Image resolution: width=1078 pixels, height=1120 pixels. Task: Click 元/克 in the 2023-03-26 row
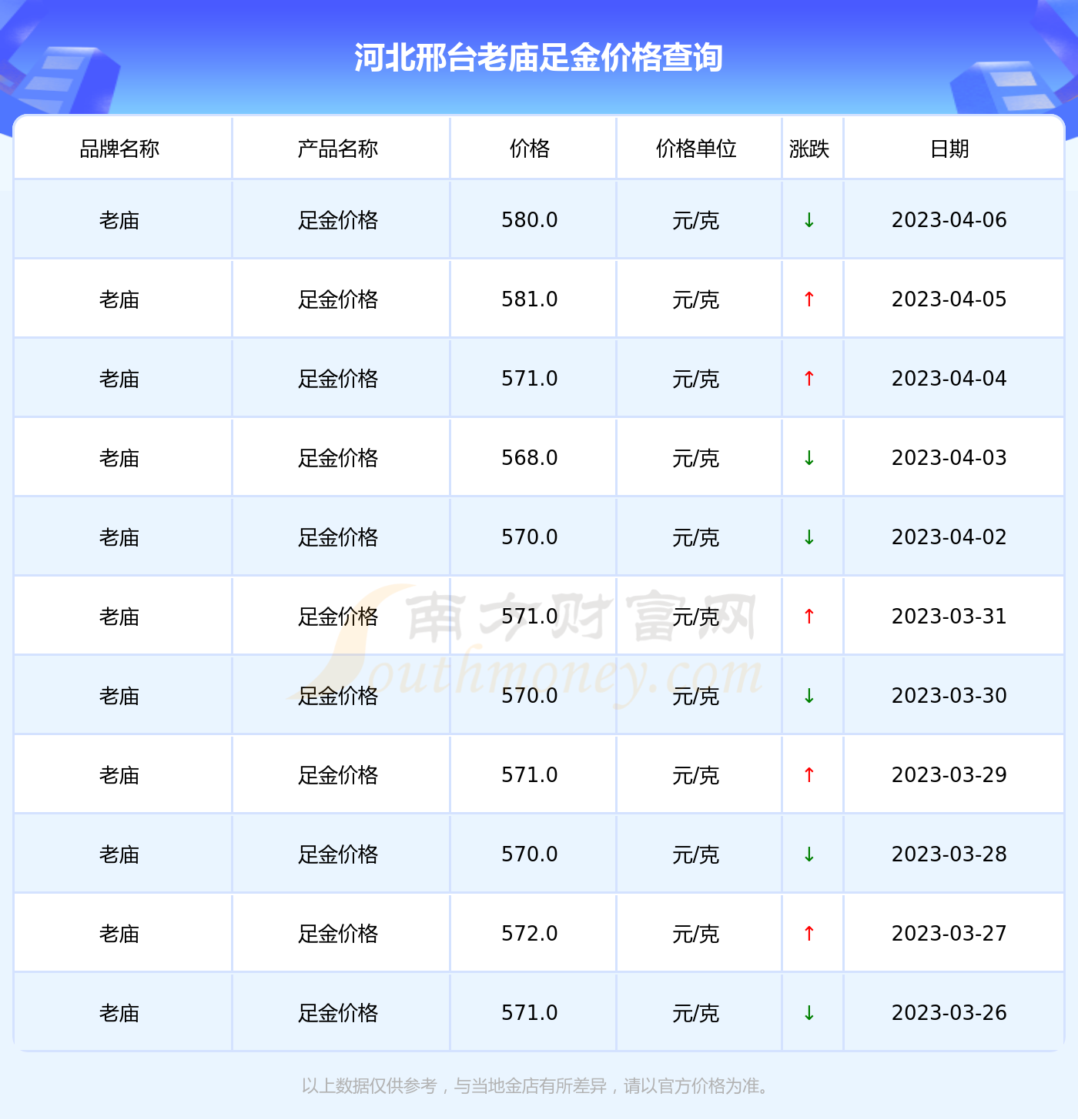coord(696,1013)
